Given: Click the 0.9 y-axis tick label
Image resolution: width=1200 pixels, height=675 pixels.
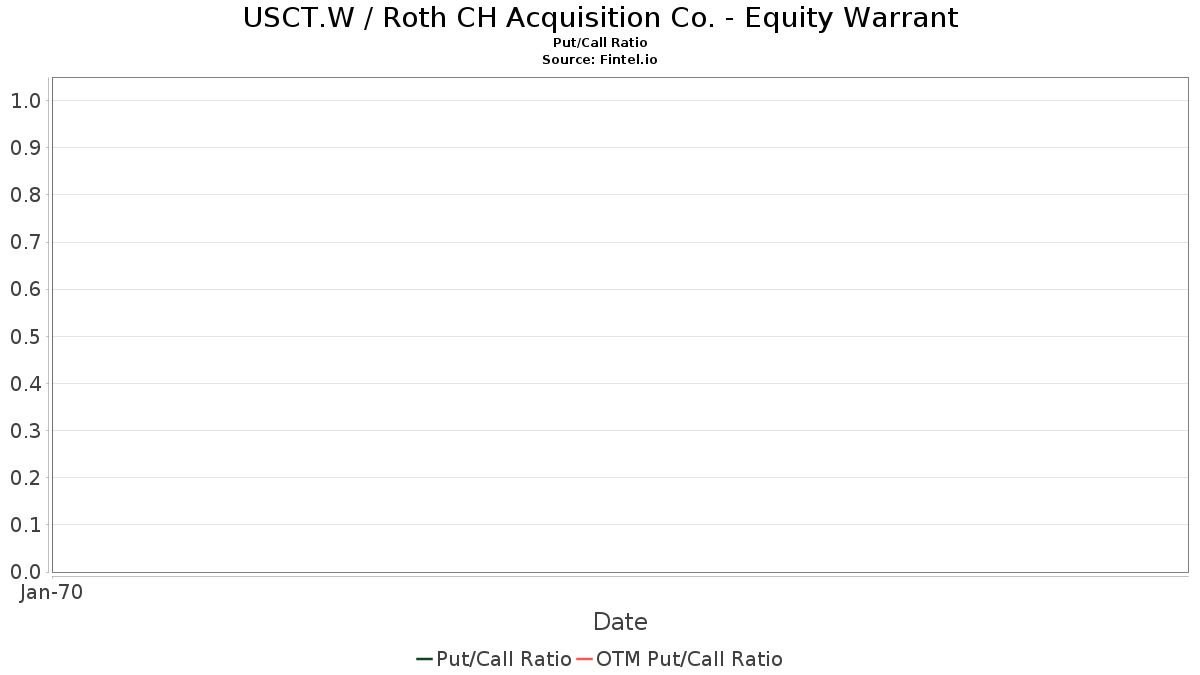Looking at the screenshot, I should pyautogui.click(x=25, y=148).
